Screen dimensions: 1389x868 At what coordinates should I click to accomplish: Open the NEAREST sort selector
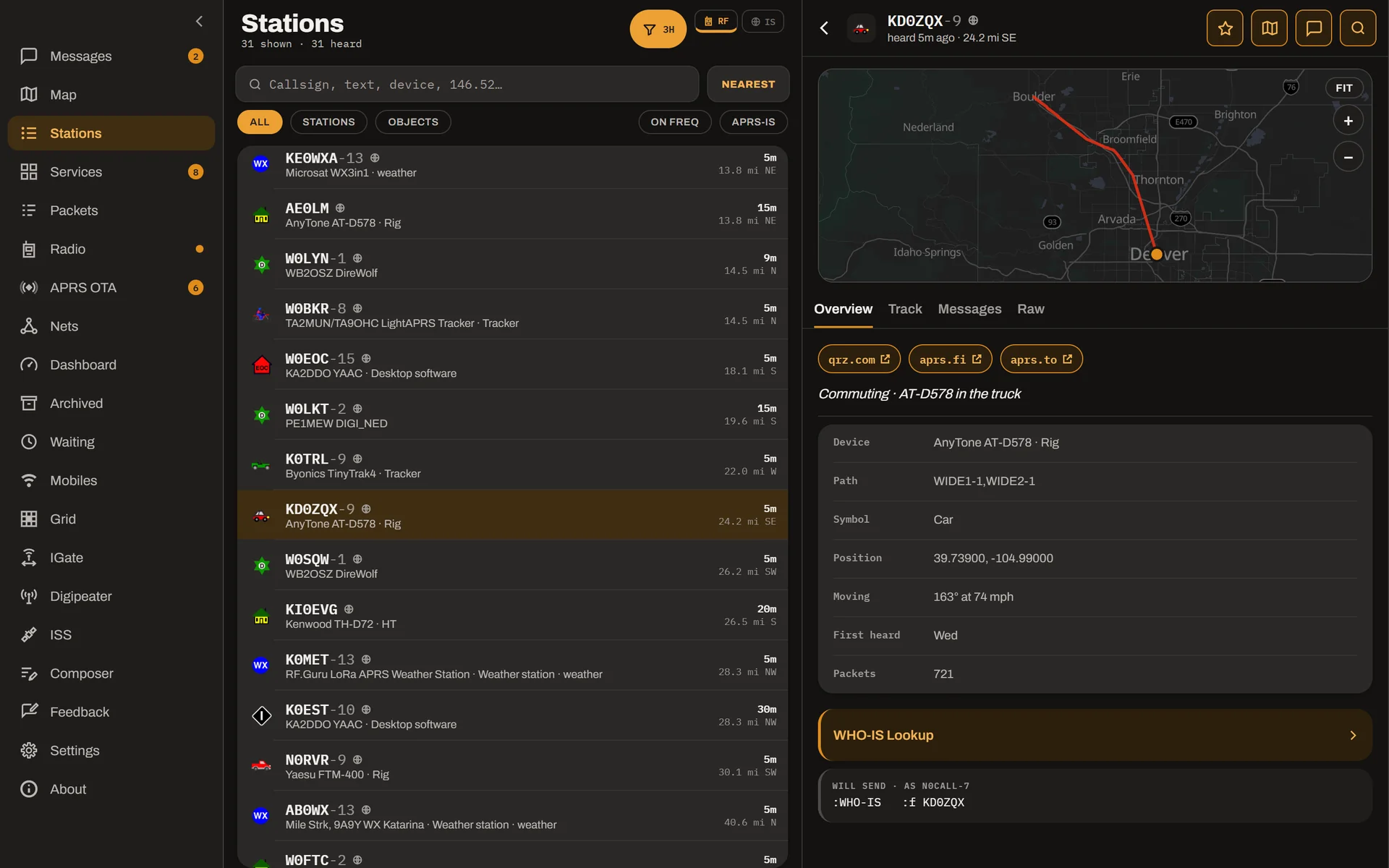(x=748, y=85)
